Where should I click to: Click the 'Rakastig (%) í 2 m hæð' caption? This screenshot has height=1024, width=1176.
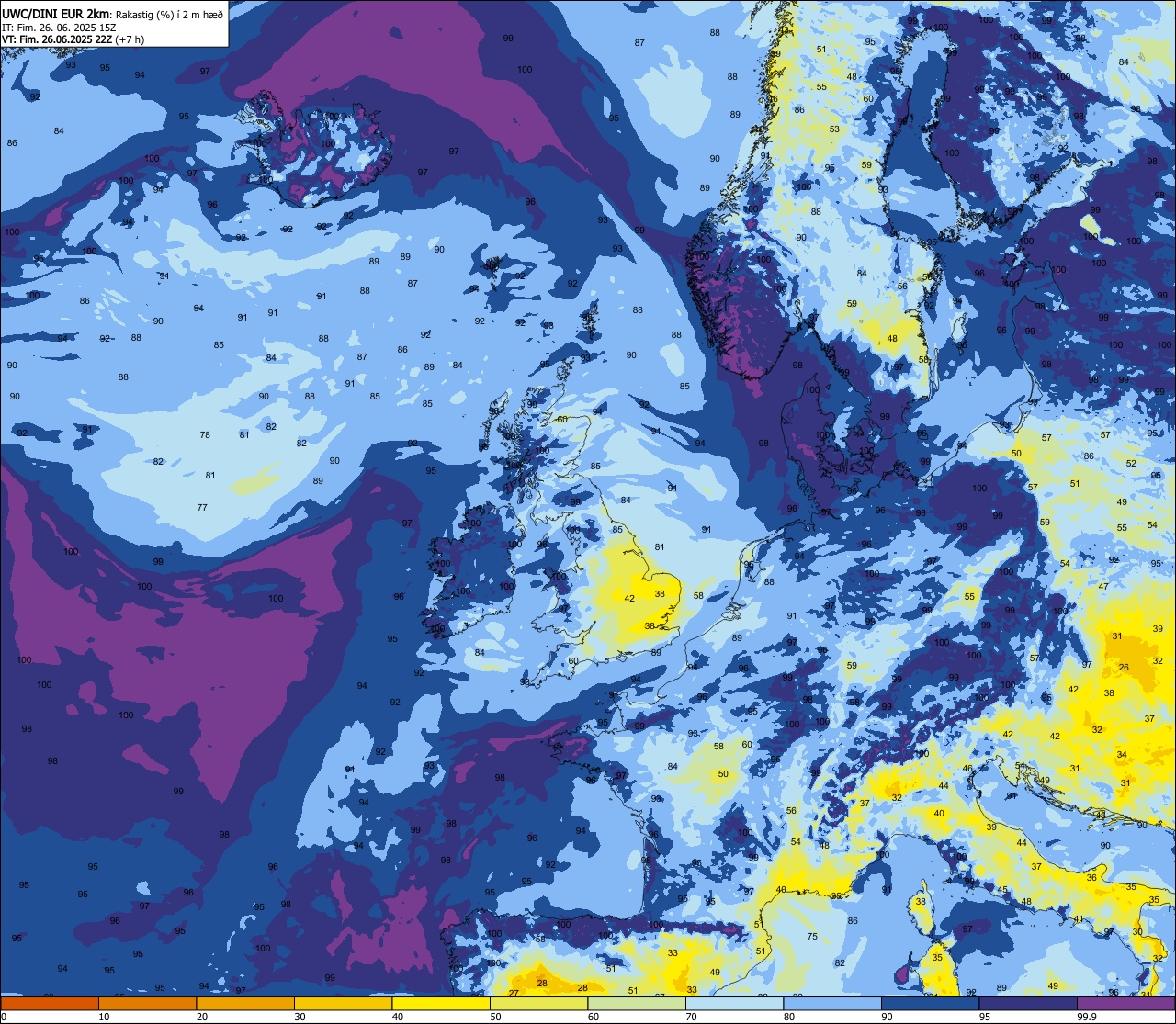point(169,15)
